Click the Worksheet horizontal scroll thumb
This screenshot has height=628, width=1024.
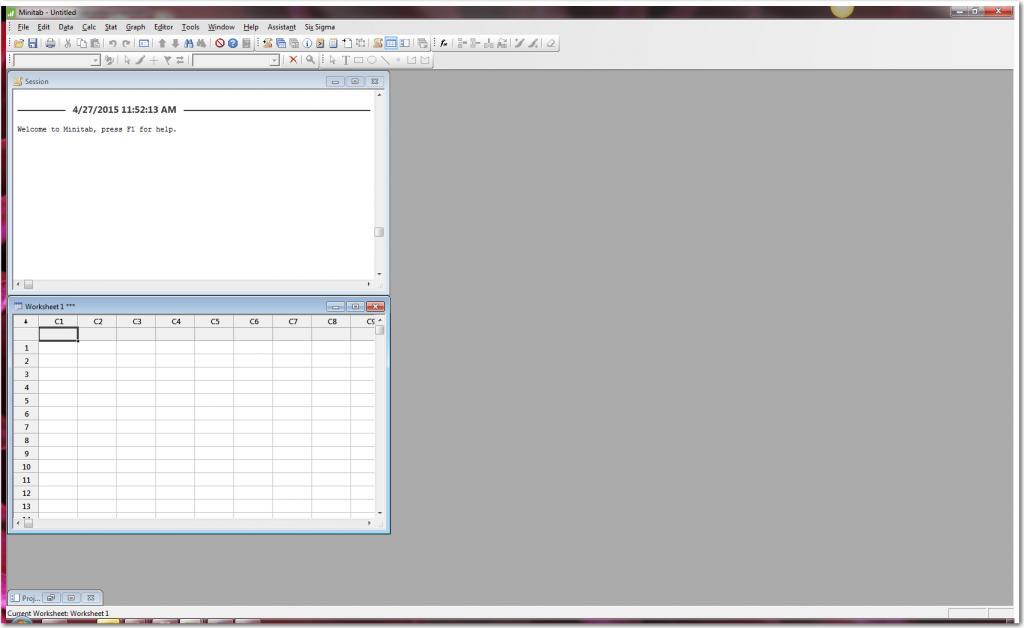(29, 523)
